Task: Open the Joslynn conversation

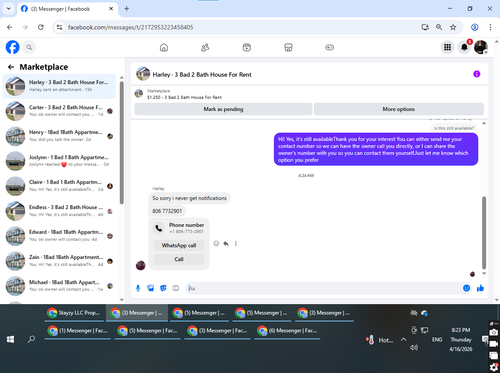Action: 59,161
